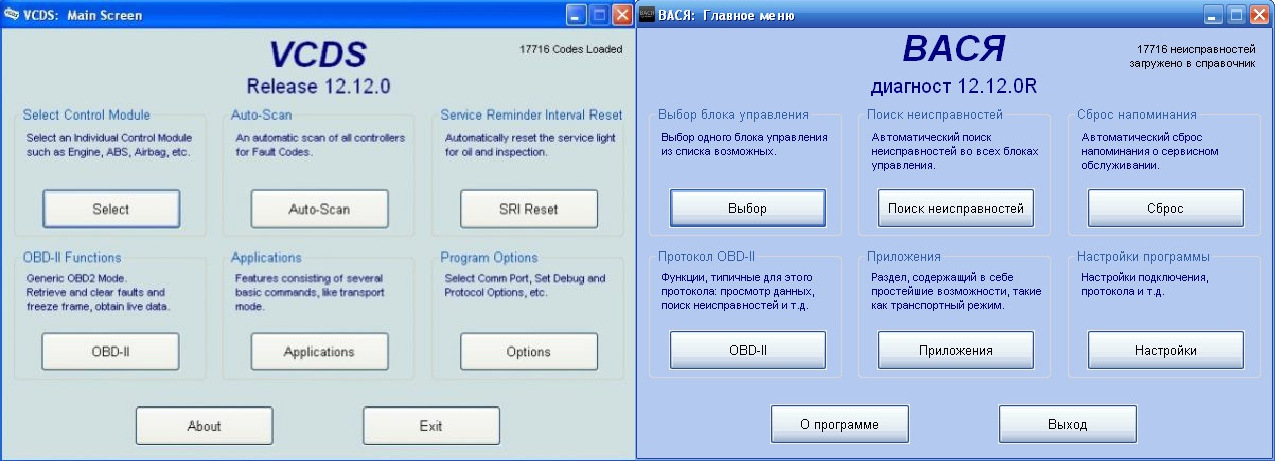Click the large VCDS logo title
The image size is (1275, 461).
[x=318, y=53]
